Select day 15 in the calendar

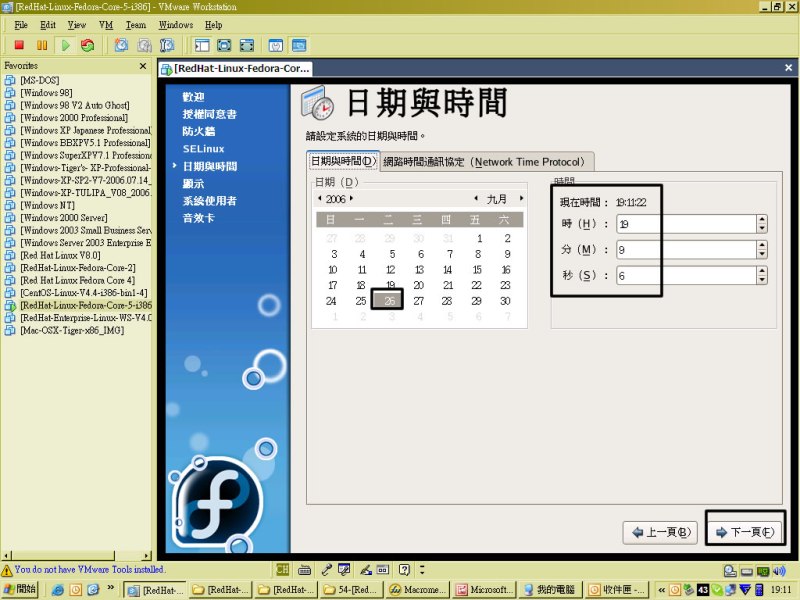pos(477,270)
